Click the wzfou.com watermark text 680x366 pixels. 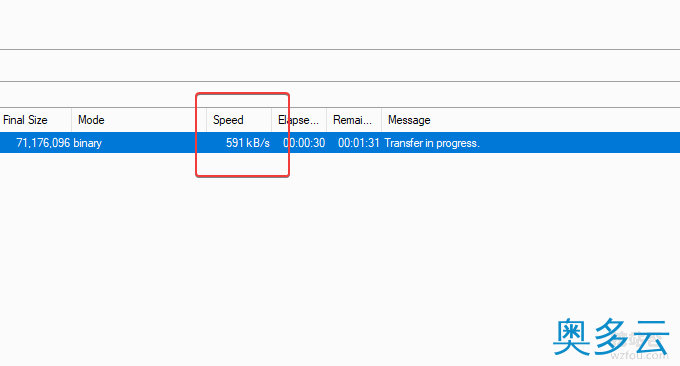coord(639,356)
